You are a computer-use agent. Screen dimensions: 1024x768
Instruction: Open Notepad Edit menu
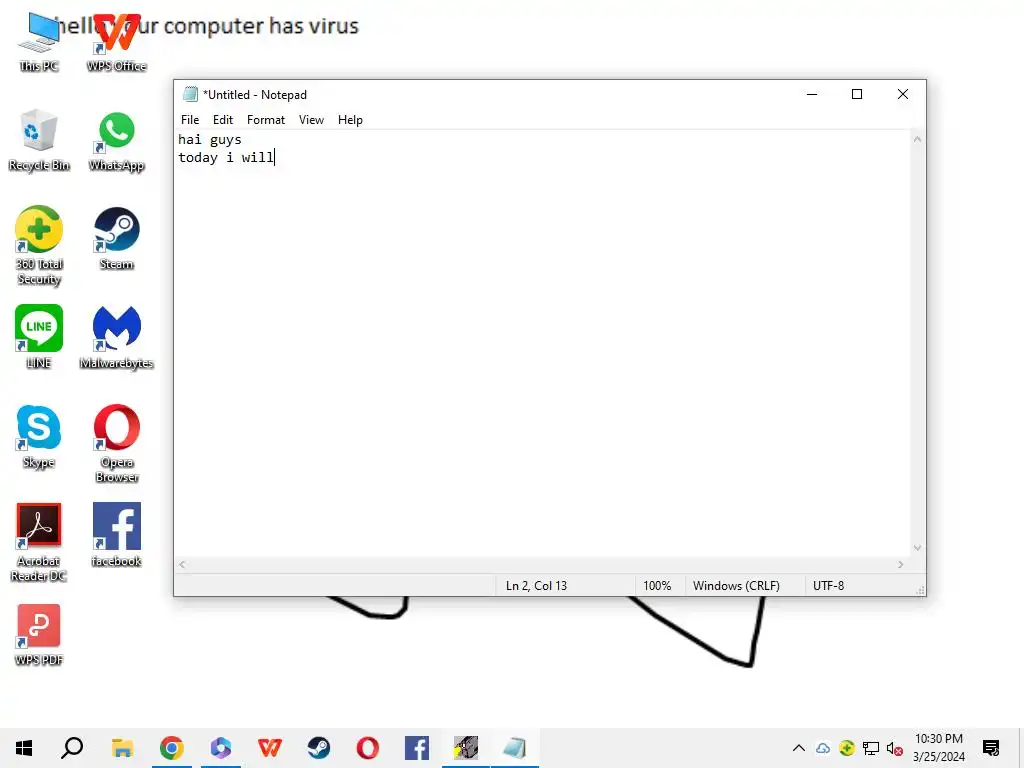point(223,120)
